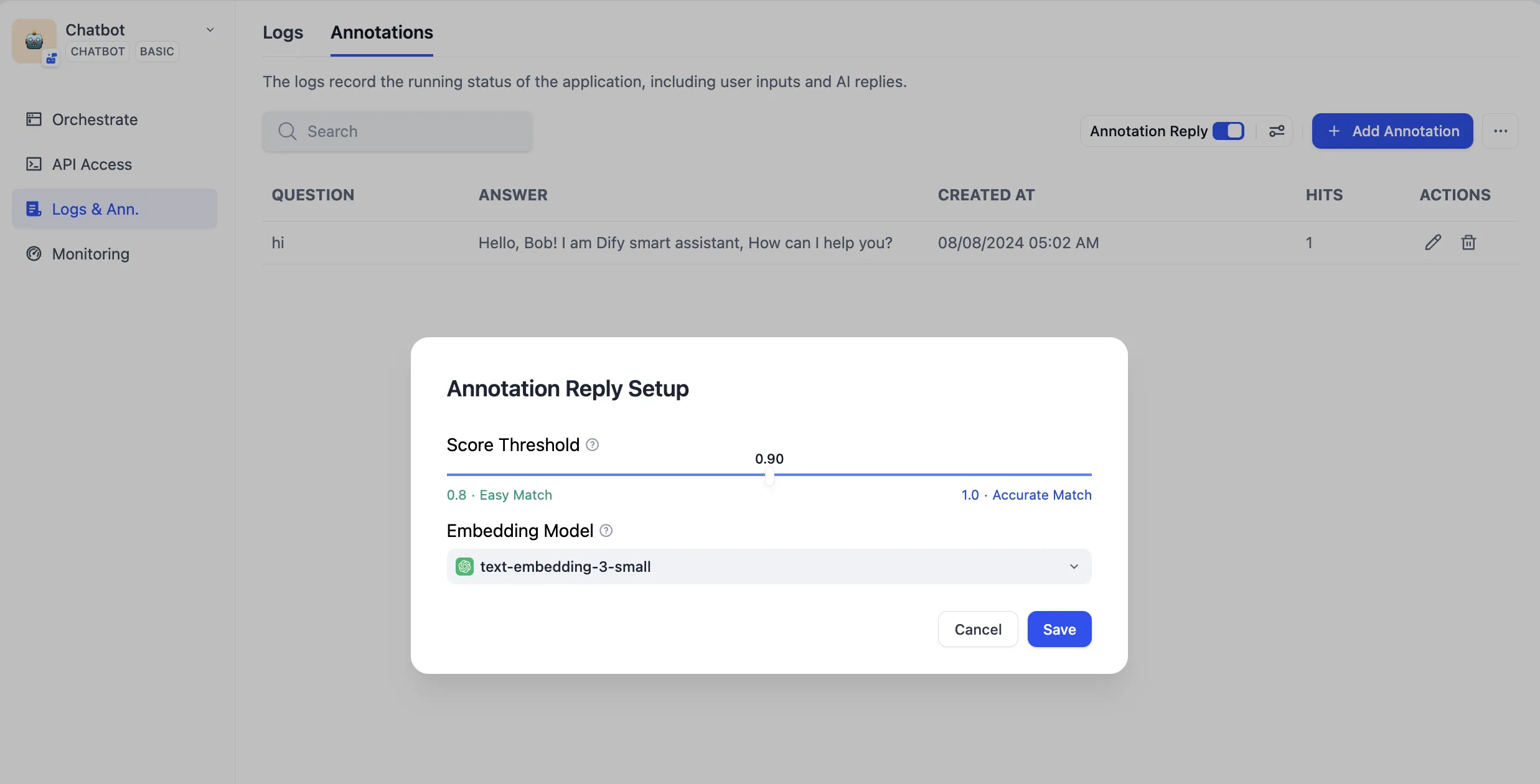The image size is (1540, 784).
Task: Click the Add Annotation button
Action: coord(1392,131)
